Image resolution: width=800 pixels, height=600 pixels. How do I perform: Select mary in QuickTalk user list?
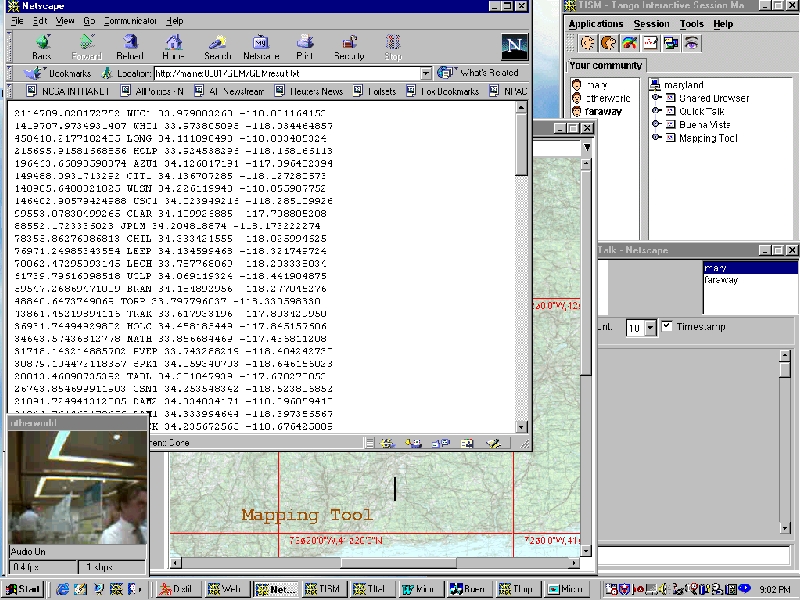[750, 267]
